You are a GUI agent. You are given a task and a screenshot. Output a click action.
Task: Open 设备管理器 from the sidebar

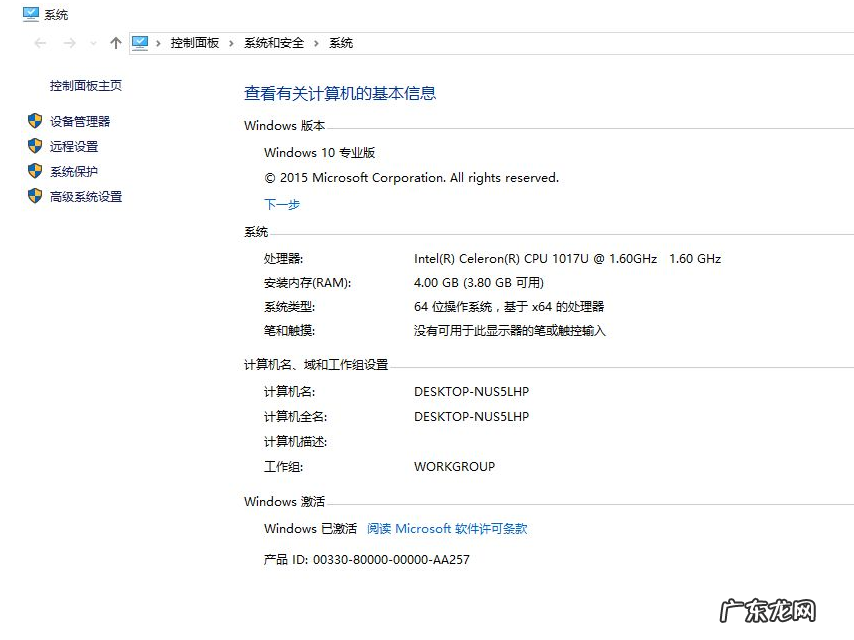click(79, 121)
